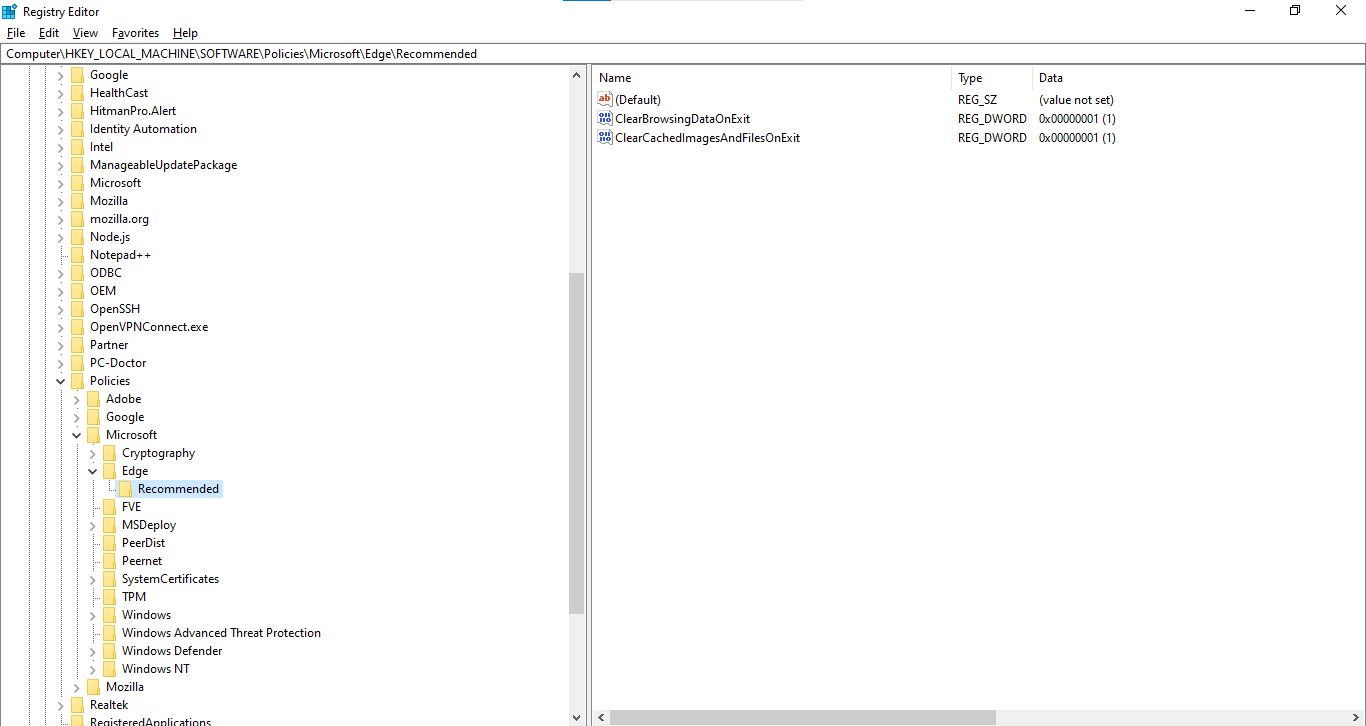The image size is (1366, 726).
Task: Click the tree pane scroll down arrow
Action: 576,717
